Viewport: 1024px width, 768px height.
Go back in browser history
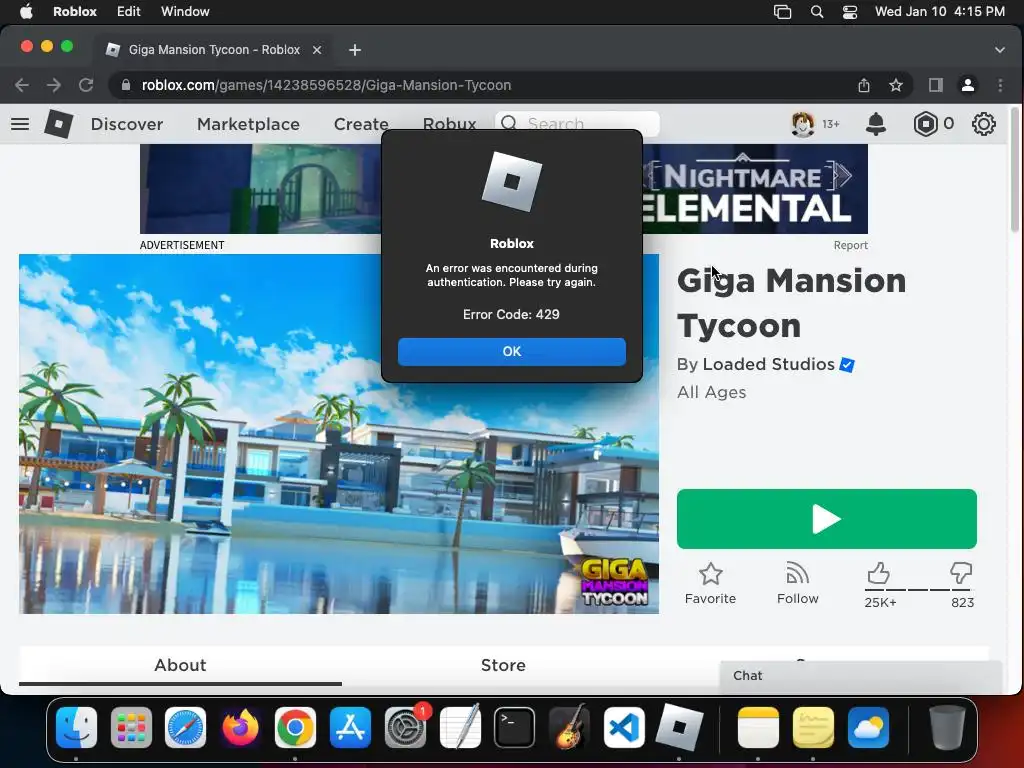tap(22, 85)
